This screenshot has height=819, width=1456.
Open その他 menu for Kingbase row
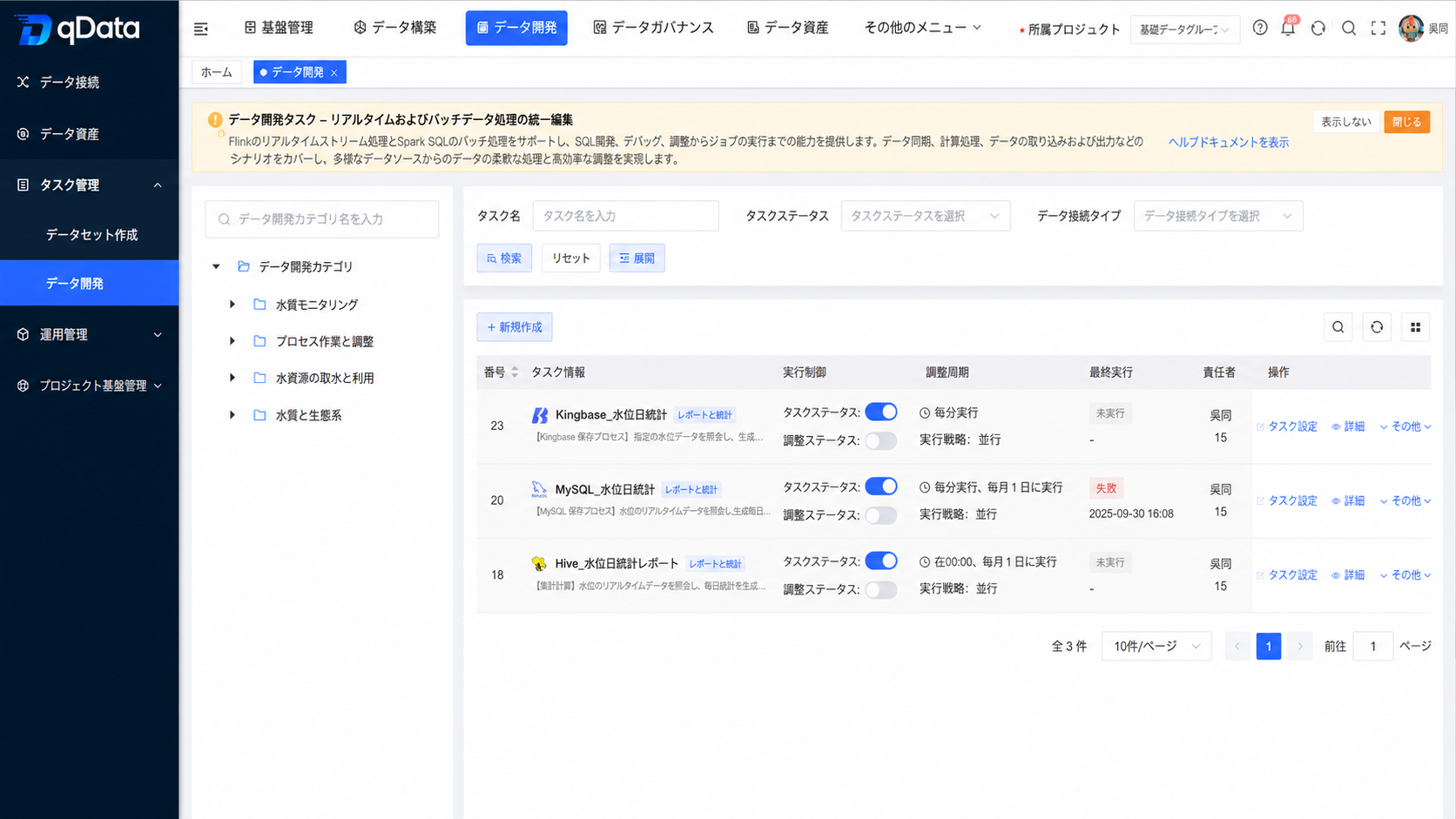coord(1405,426)
